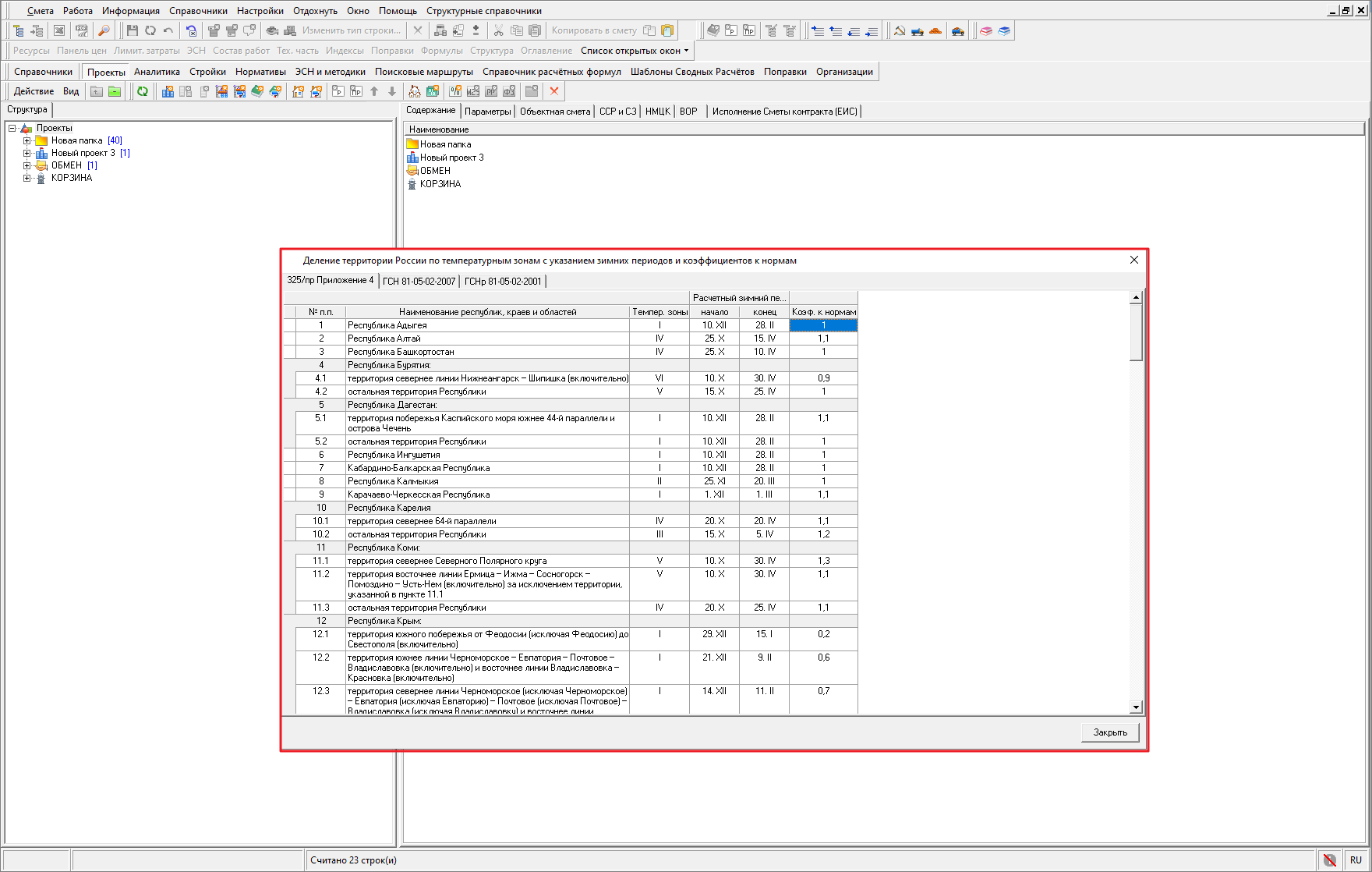
Task: Click the orange bricks materials icon
Action: click(x=935, y=30)
